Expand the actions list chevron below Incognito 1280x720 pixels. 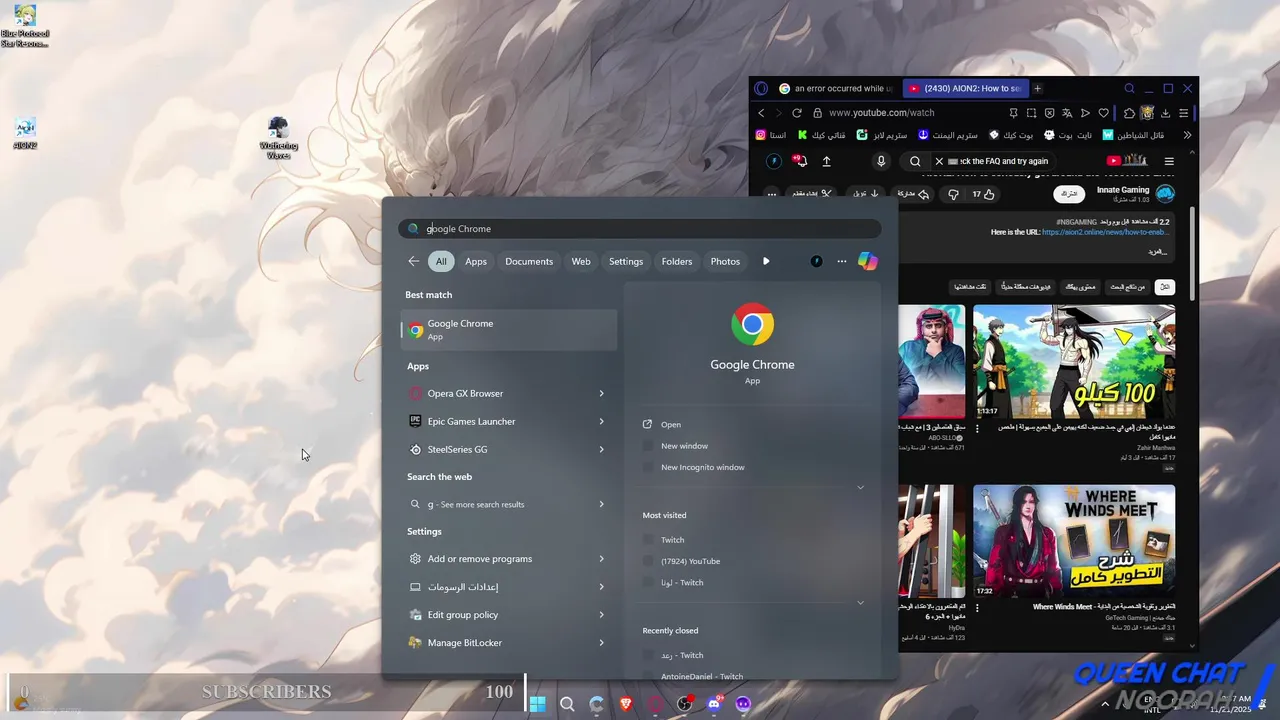coord(860,488)
